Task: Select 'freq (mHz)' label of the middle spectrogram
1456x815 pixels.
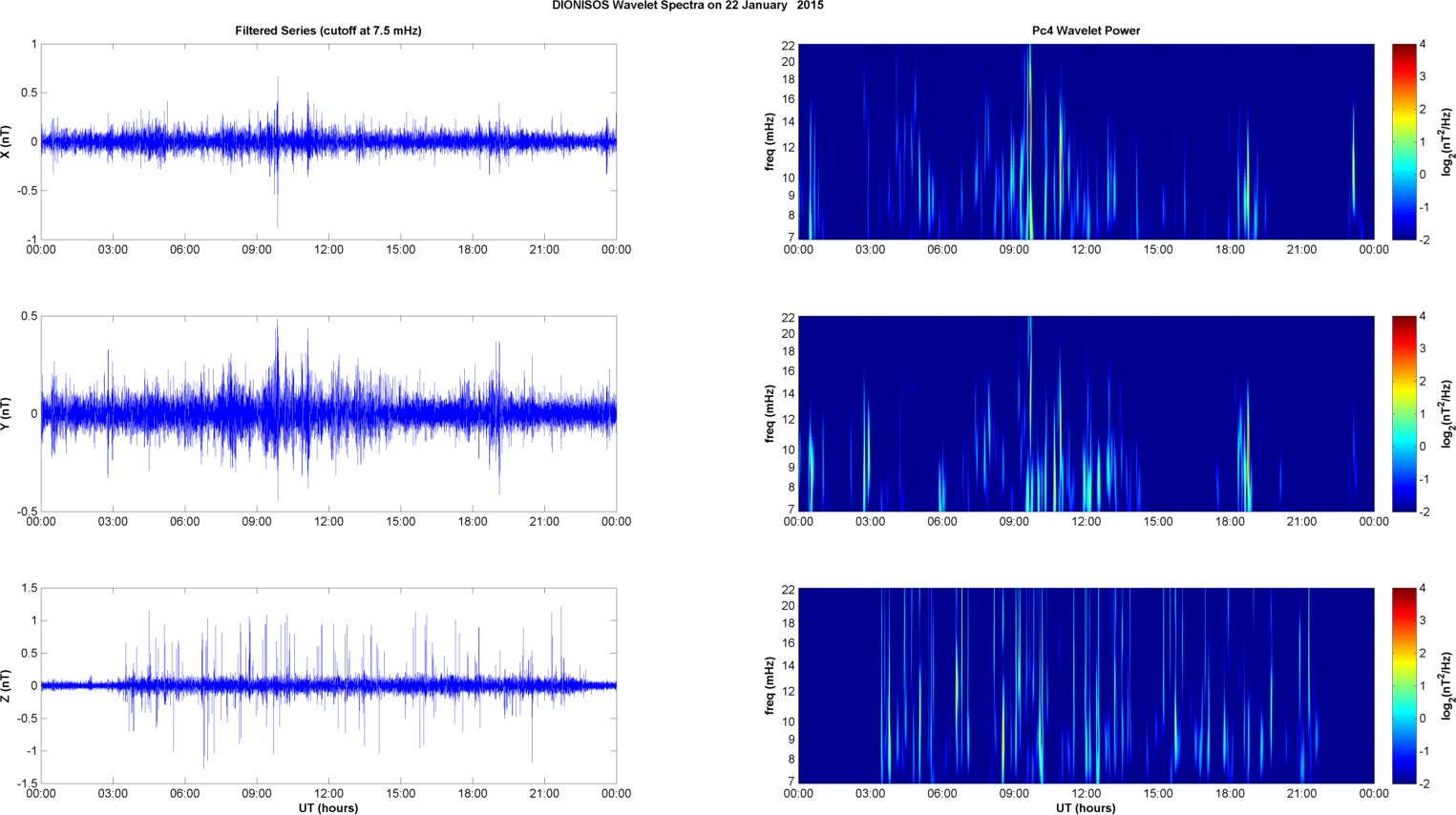Action: click(770, 413)
